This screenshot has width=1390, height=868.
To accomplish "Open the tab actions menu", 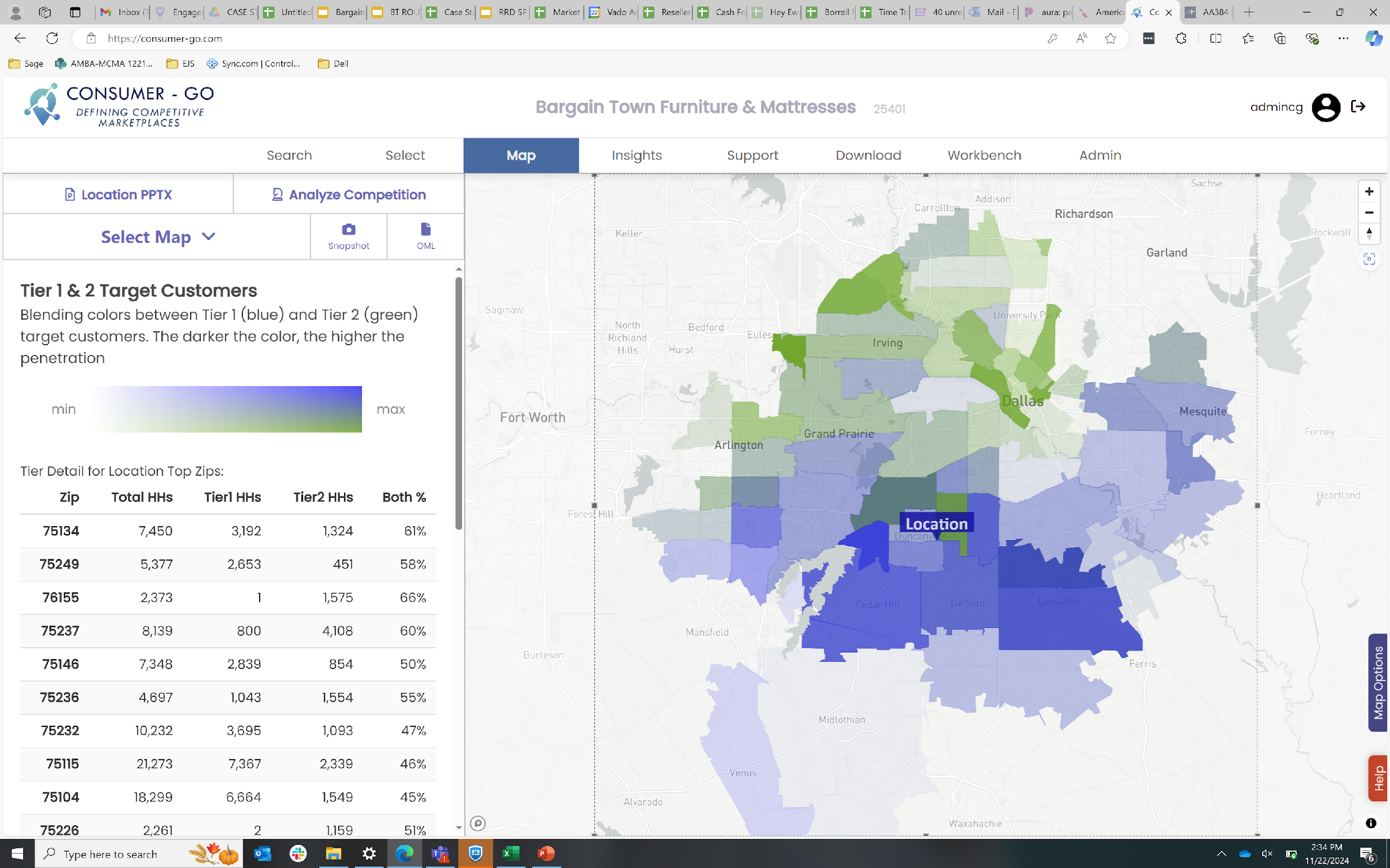I will click(75, 12).
